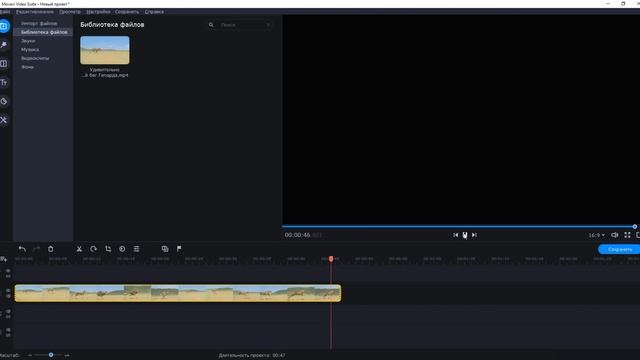The height and width of the screenshot is (360, 640).
Task: Open the color adjustments tool
Action: (x=122, y=249)
